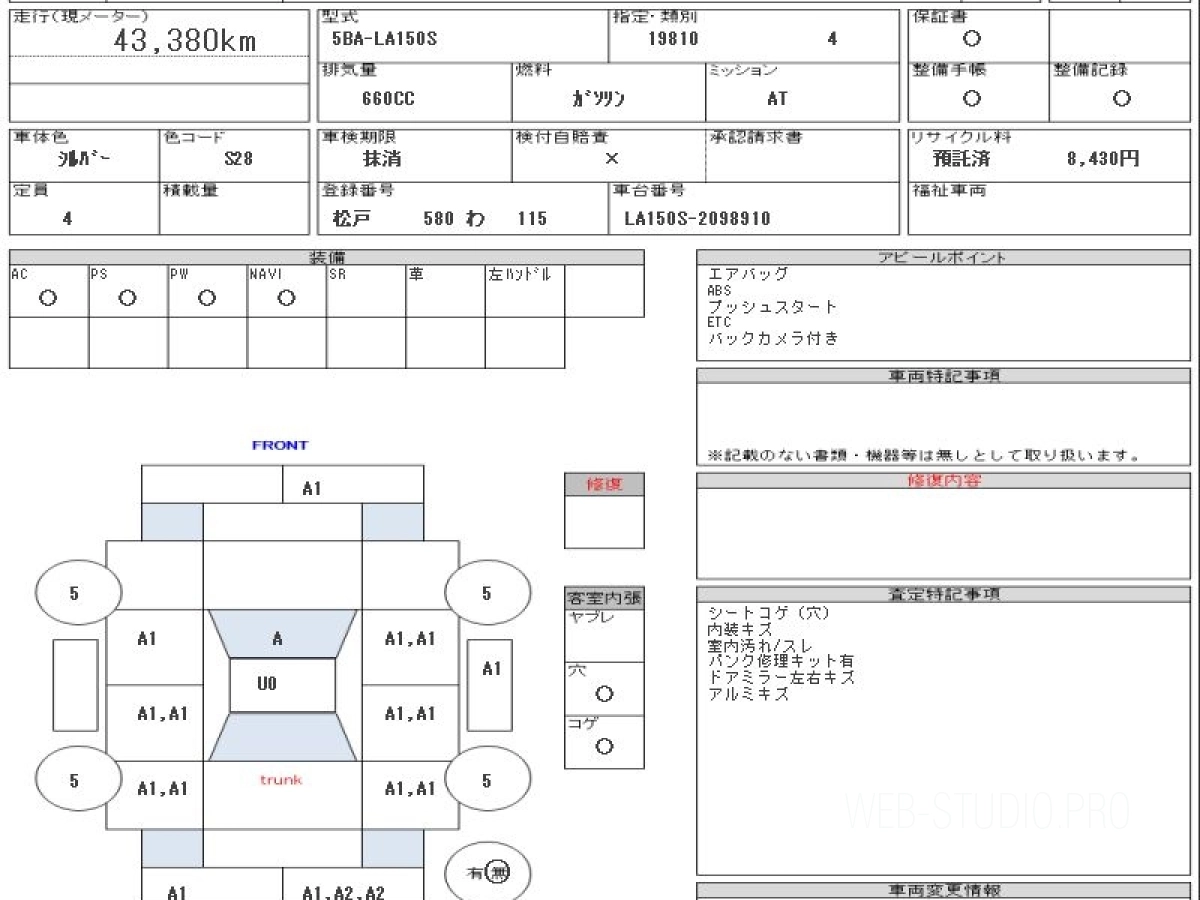Toggle the AC equipment circle
This screenshot has width=1200, height=900.
[x=47, y=297]
